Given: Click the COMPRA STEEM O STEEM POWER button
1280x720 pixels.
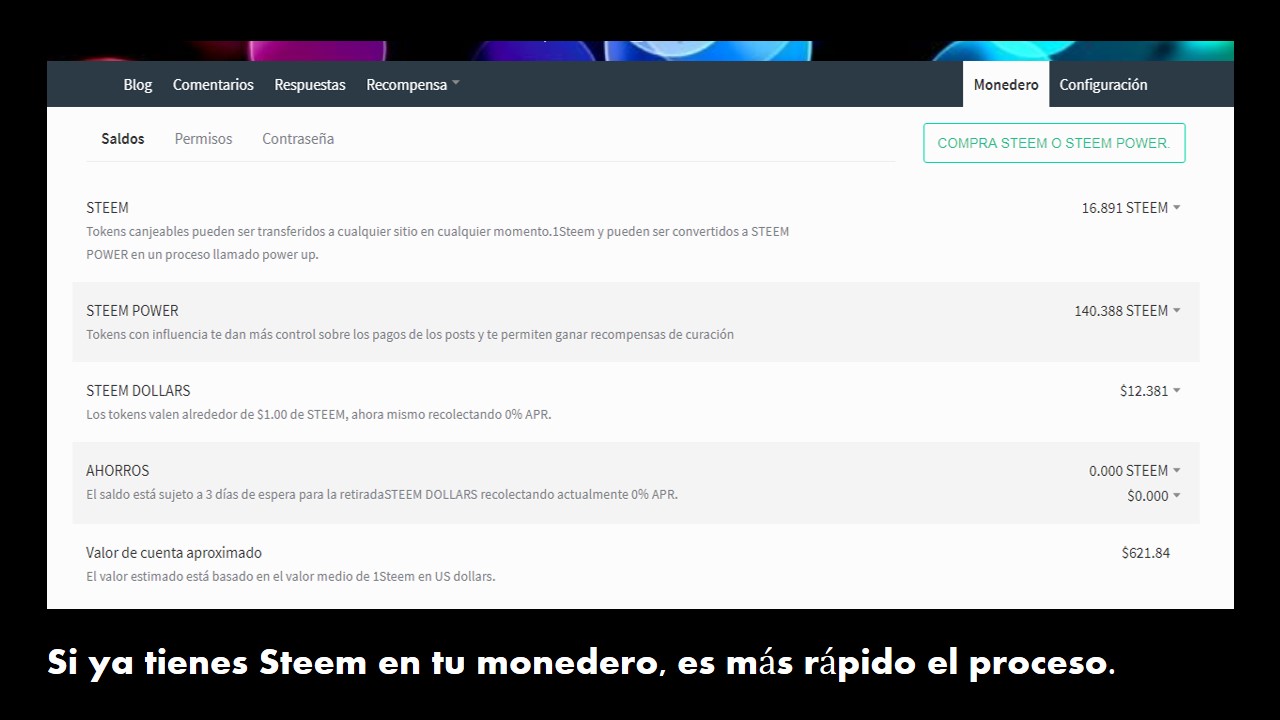Looking at the screenshot, I should [1054, 143].
